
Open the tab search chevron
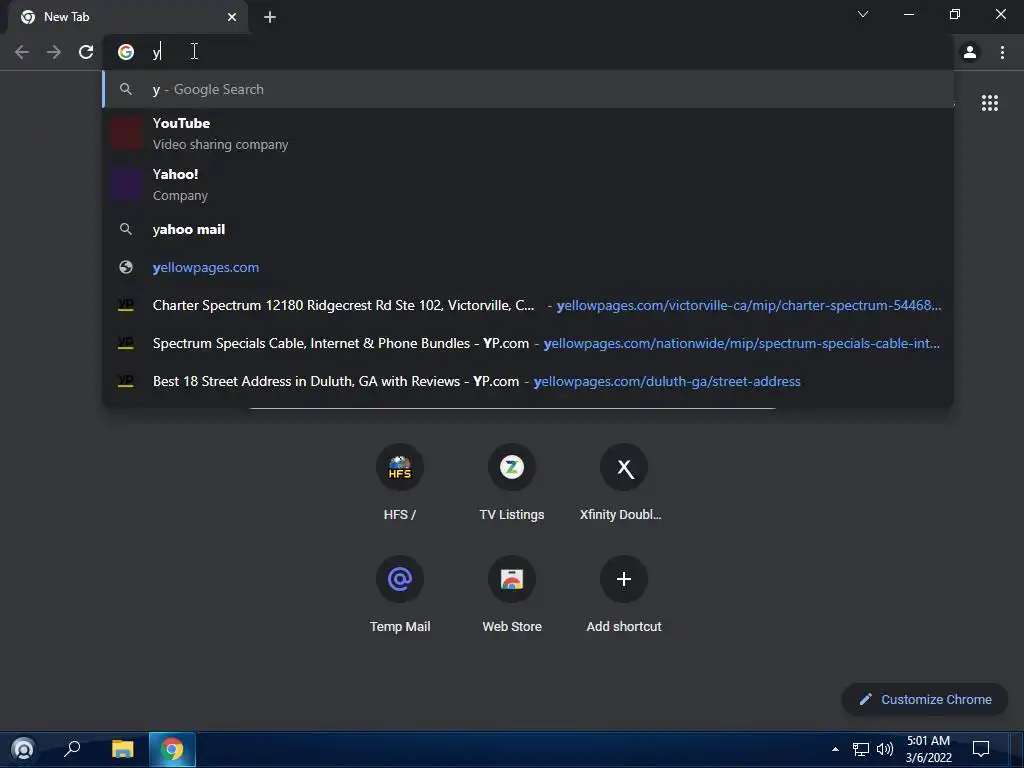click(x=863, y=14)
